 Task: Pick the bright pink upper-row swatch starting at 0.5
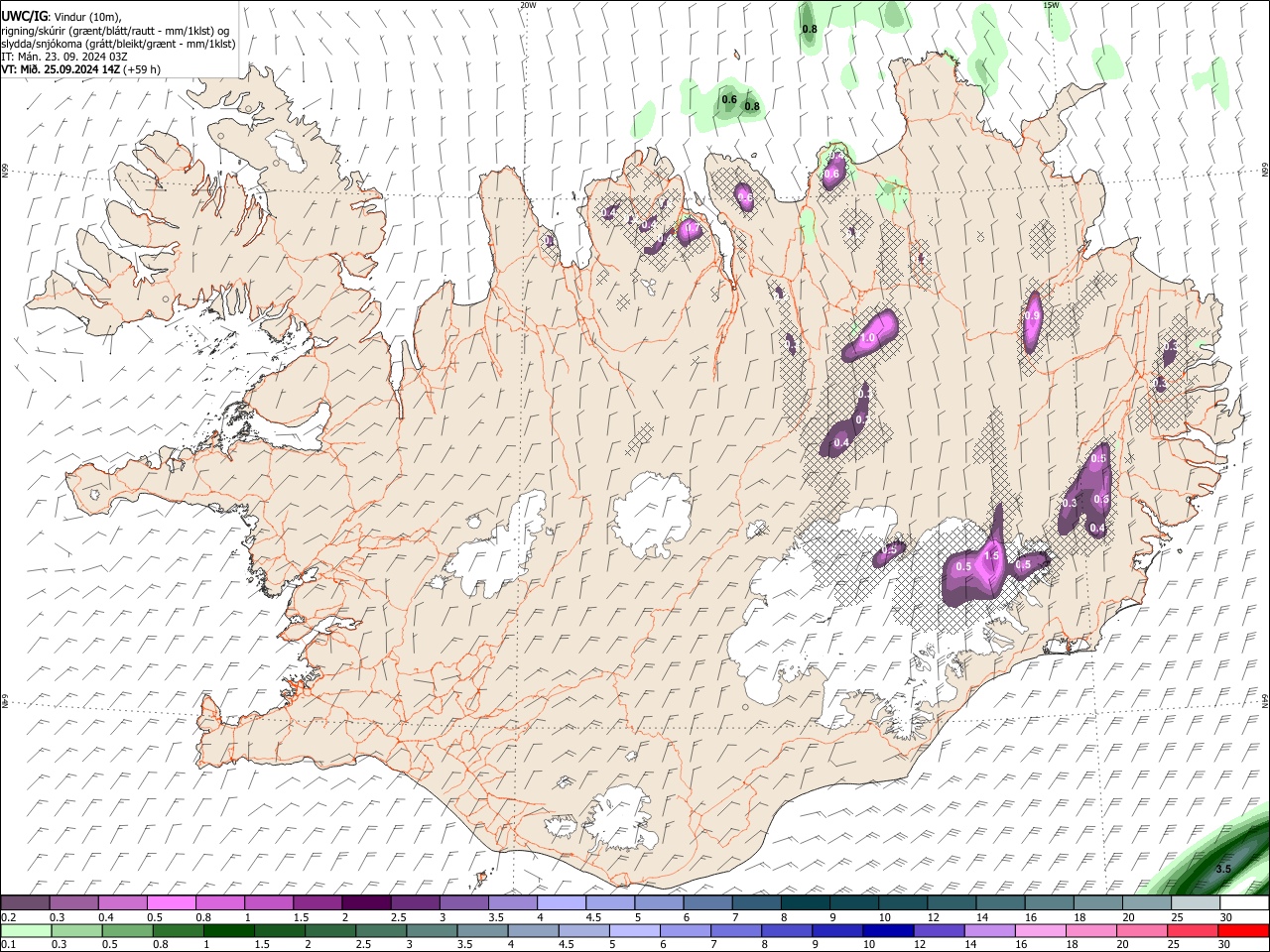click(x=171, y=902)
